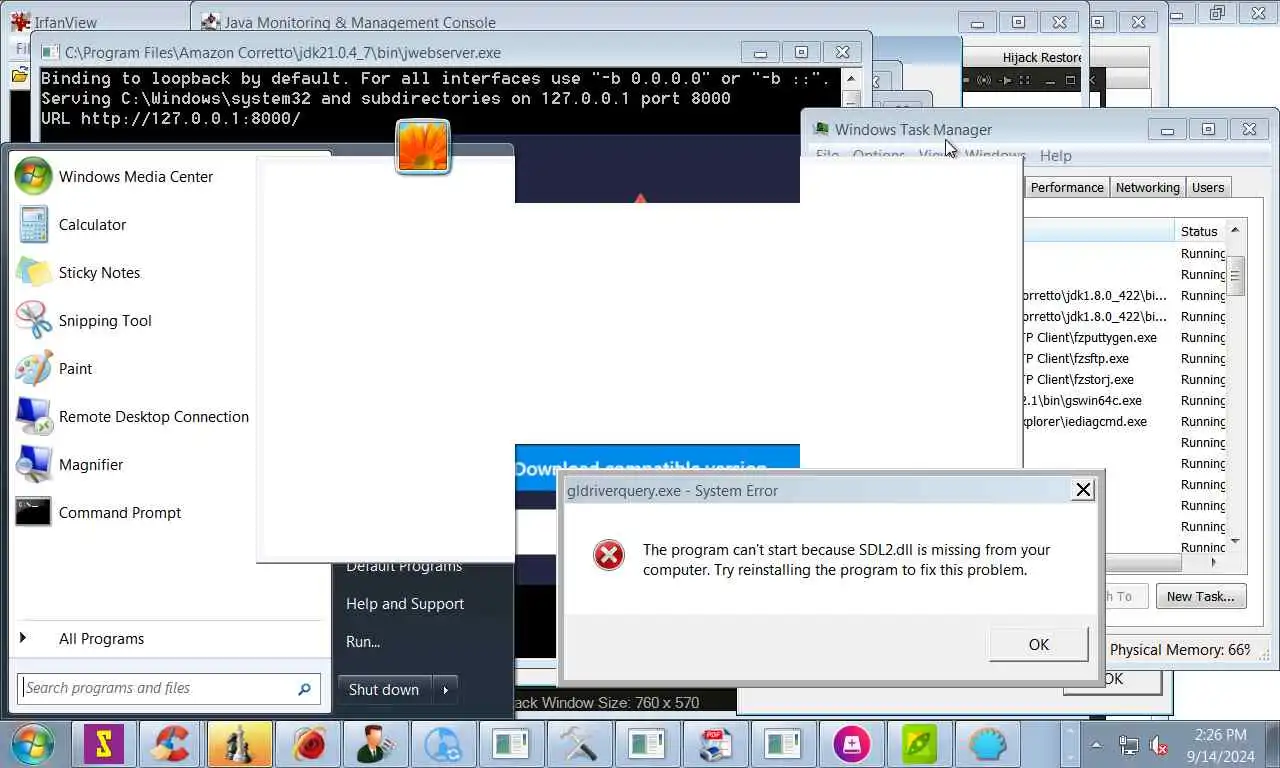Open the hammer and wrench taskbar app

click(579, 744)
